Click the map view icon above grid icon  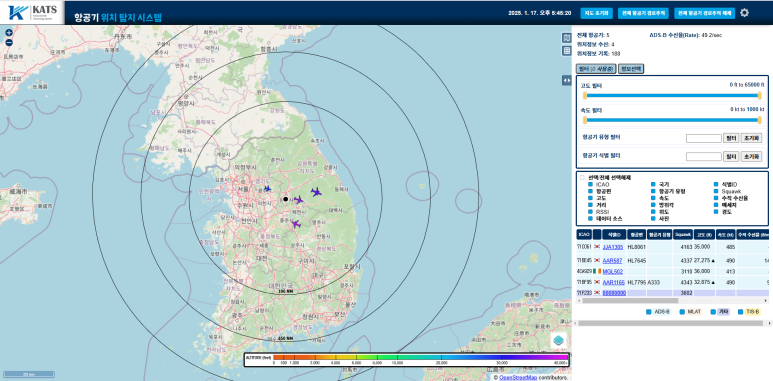566,38
